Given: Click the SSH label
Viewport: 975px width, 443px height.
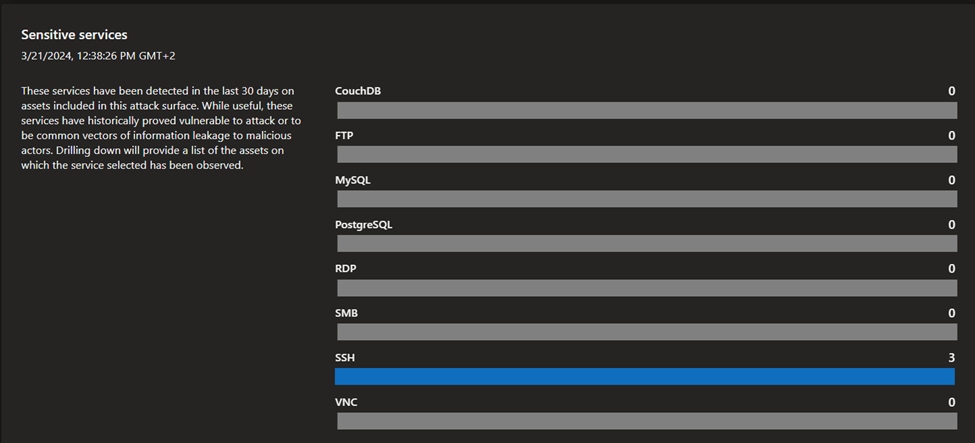Looking at the screenshot, I should coord(344,358).
